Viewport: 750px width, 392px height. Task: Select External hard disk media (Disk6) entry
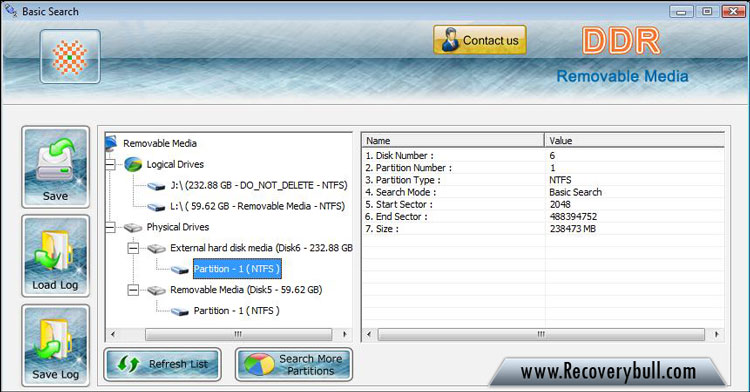pos(261,248)
